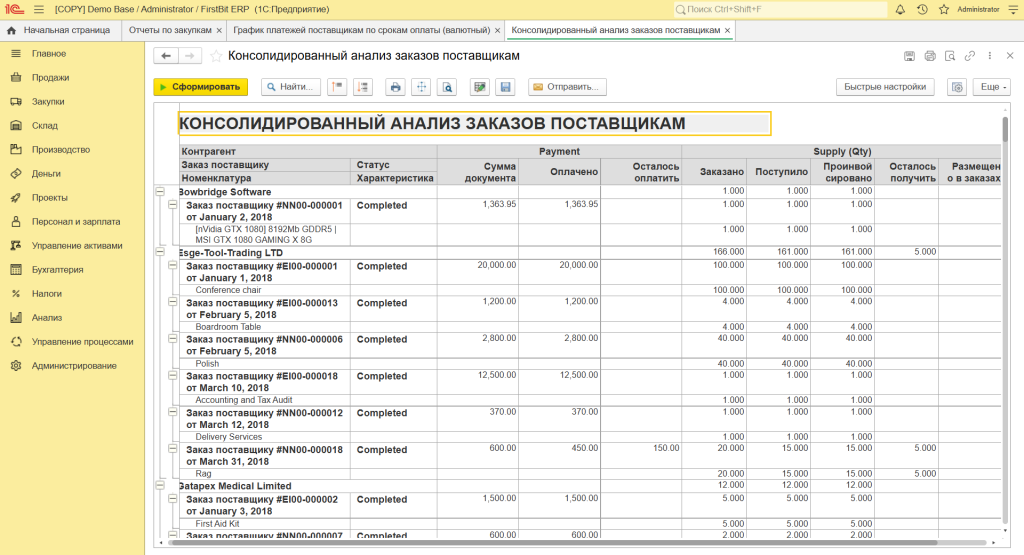Screen dimensions: 1024x555
Task: Collapse order #EI00-000001 from January 1
Action: (x=172, y=265)
